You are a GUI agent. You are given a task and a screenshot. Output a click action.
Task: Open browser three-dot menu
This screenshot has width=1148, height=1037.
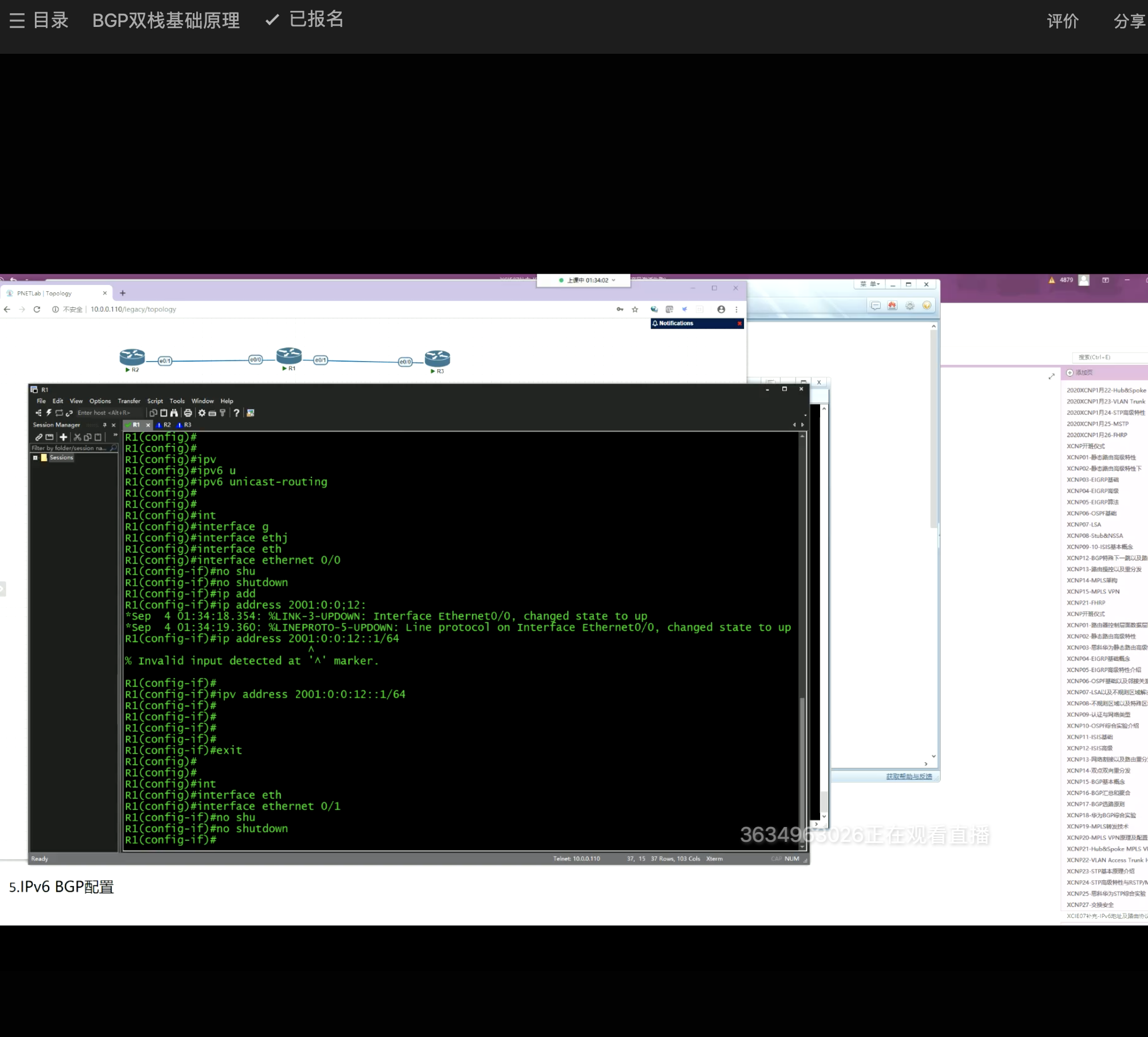point(737,309)
